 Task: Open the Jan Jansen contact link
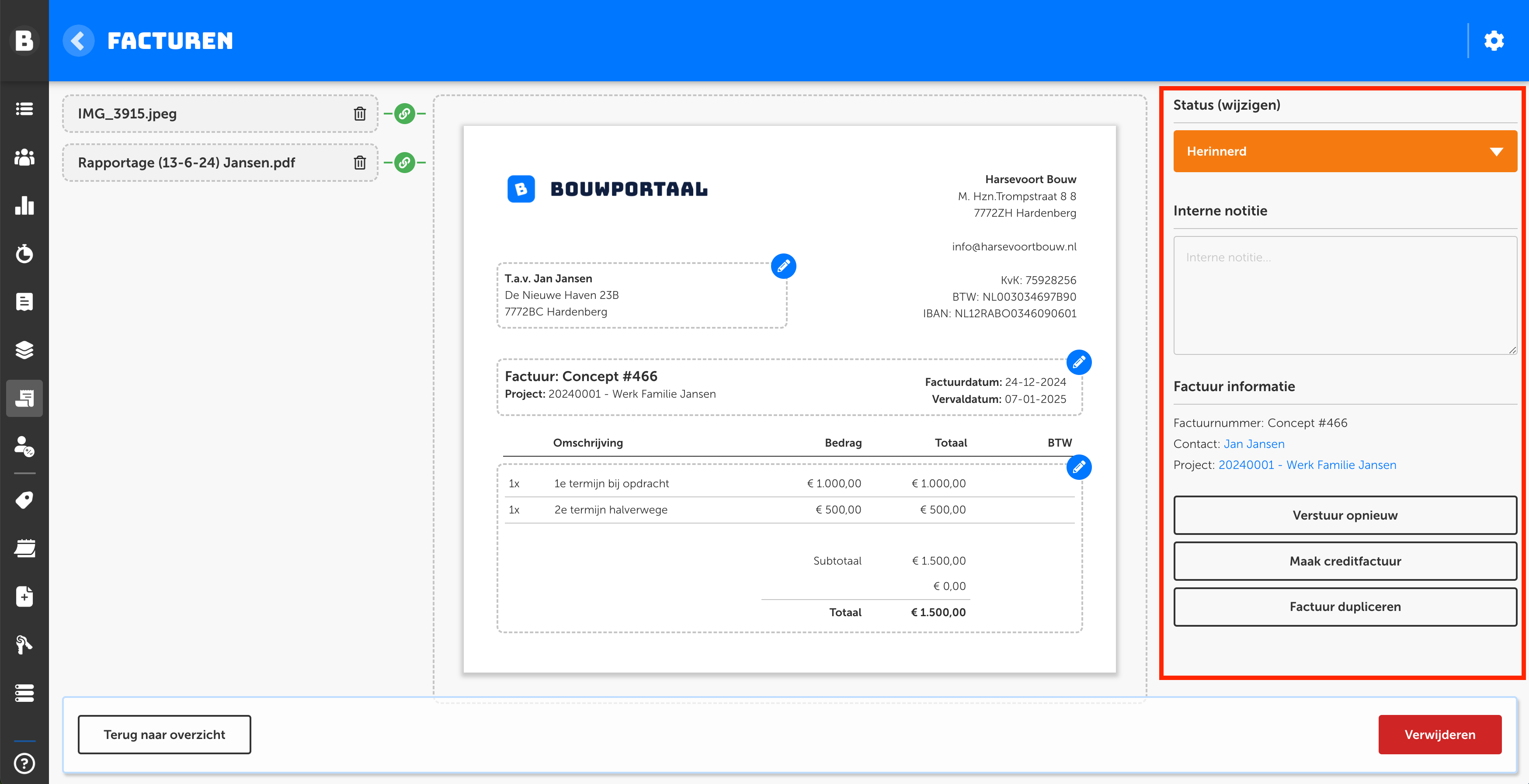(x=1254, y=444)
